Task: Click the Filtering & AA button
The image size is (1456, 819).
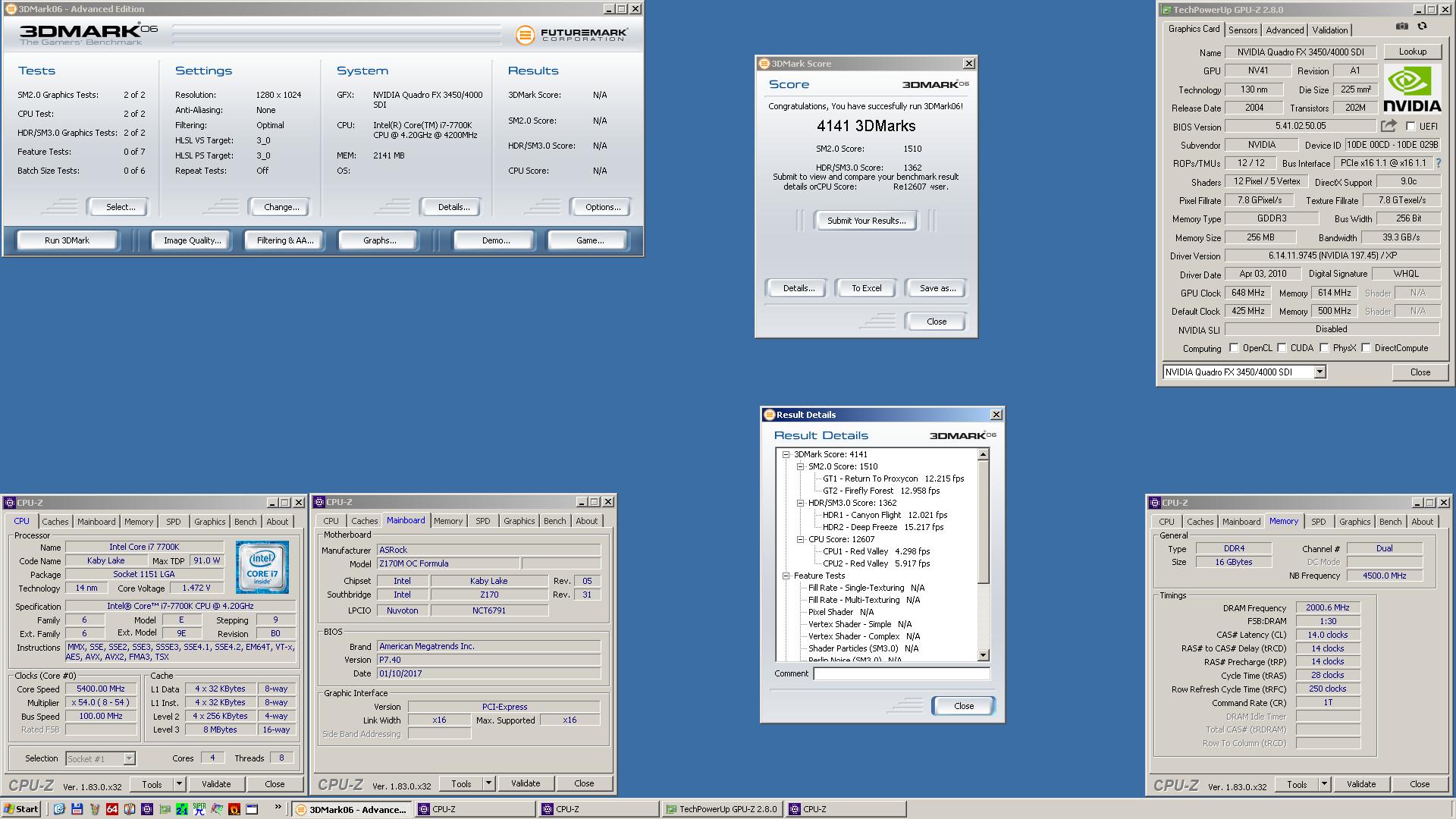Action: [284, 240]
